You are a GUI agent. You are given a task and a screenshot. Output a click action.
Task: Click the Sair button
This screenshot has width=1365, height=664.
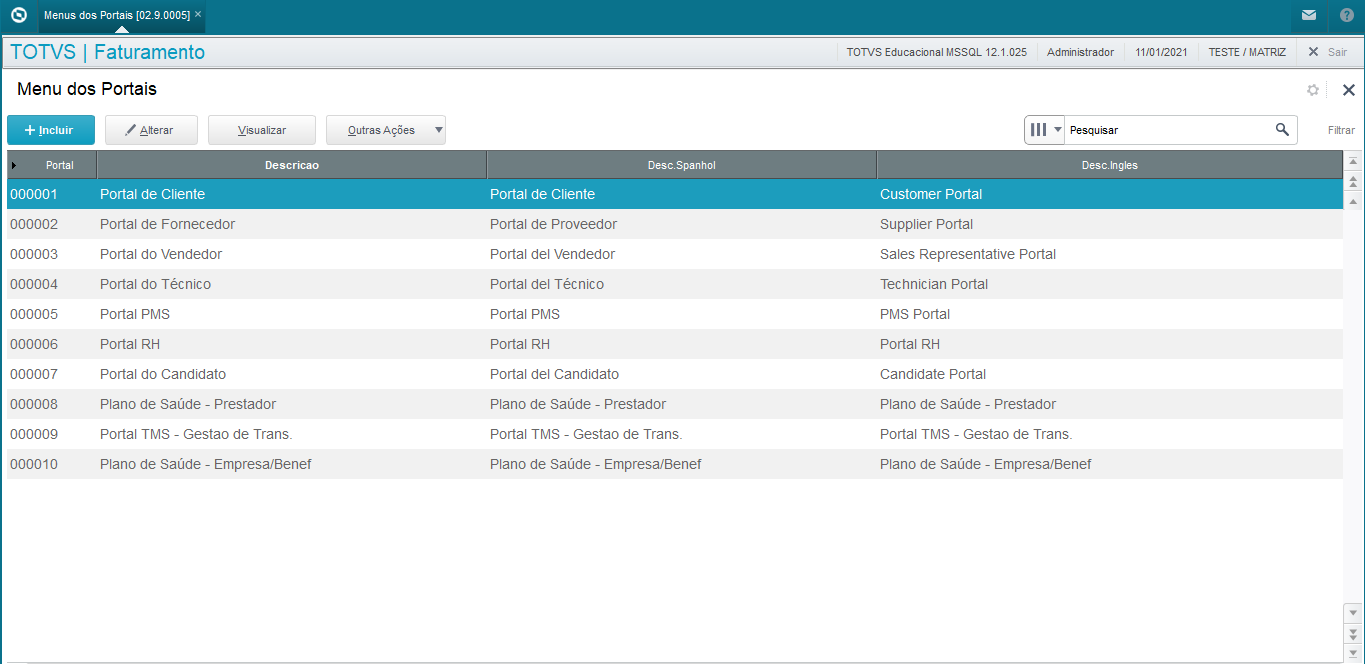1327,52
